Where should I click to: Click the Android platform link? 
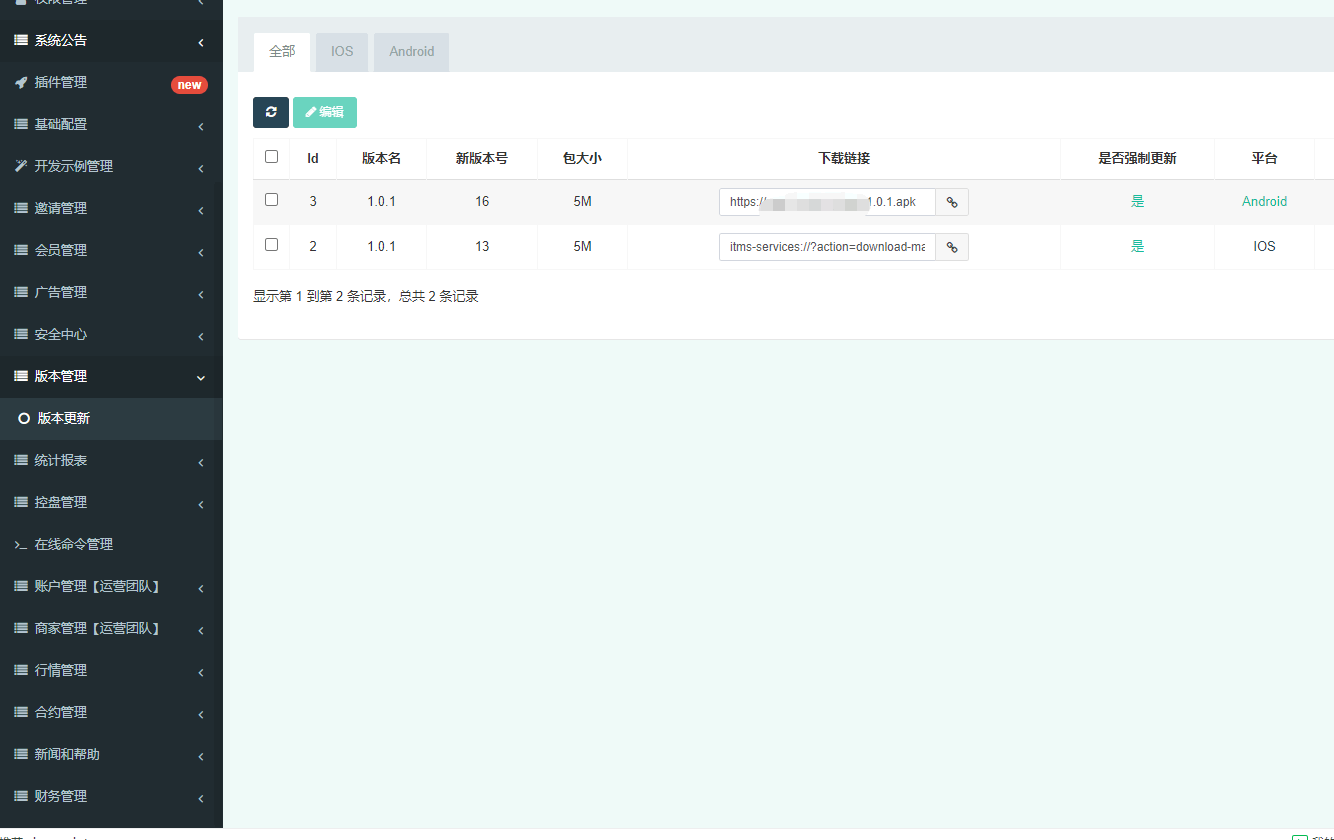[1264, 202]
